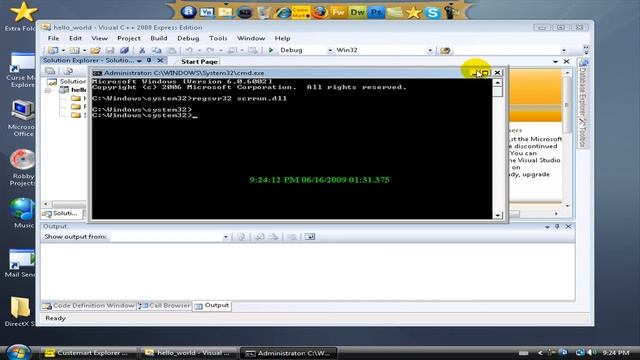Open the Help menu

(282, 38)
